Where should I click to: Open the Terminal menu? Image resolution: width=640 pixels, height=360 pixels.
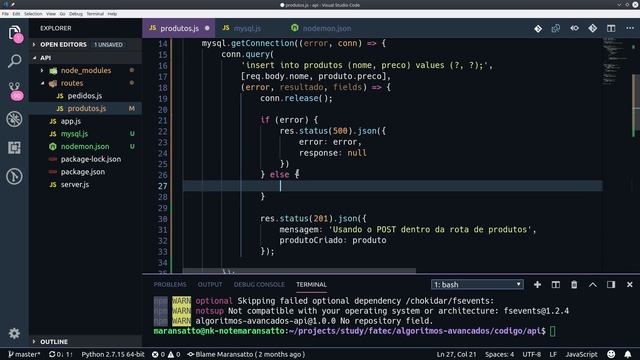point(95,14)
